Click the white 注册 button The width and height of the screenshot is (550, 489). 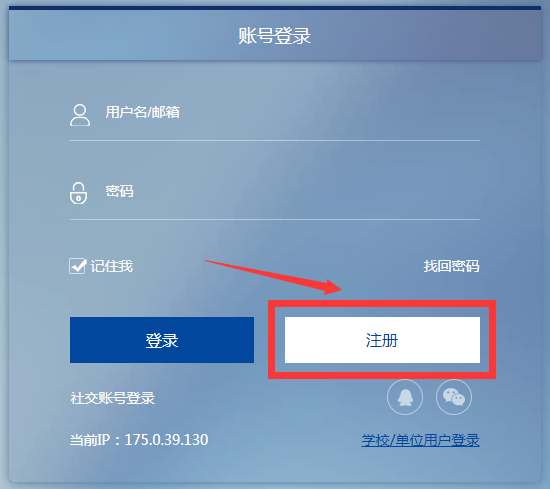(x=382, y=340)
